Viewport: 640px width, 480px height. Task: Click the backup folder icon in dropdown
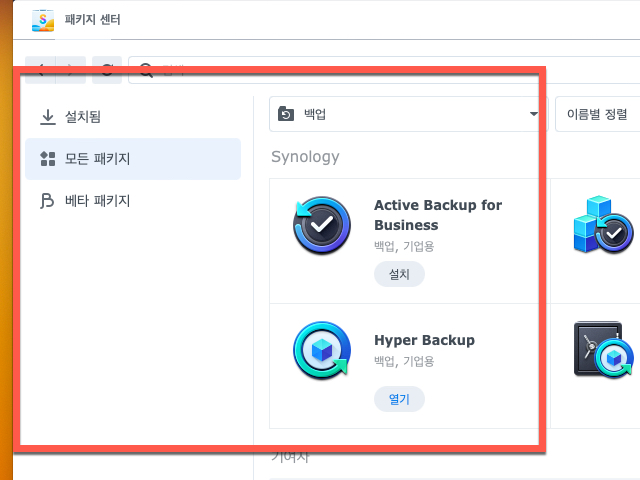286,114
